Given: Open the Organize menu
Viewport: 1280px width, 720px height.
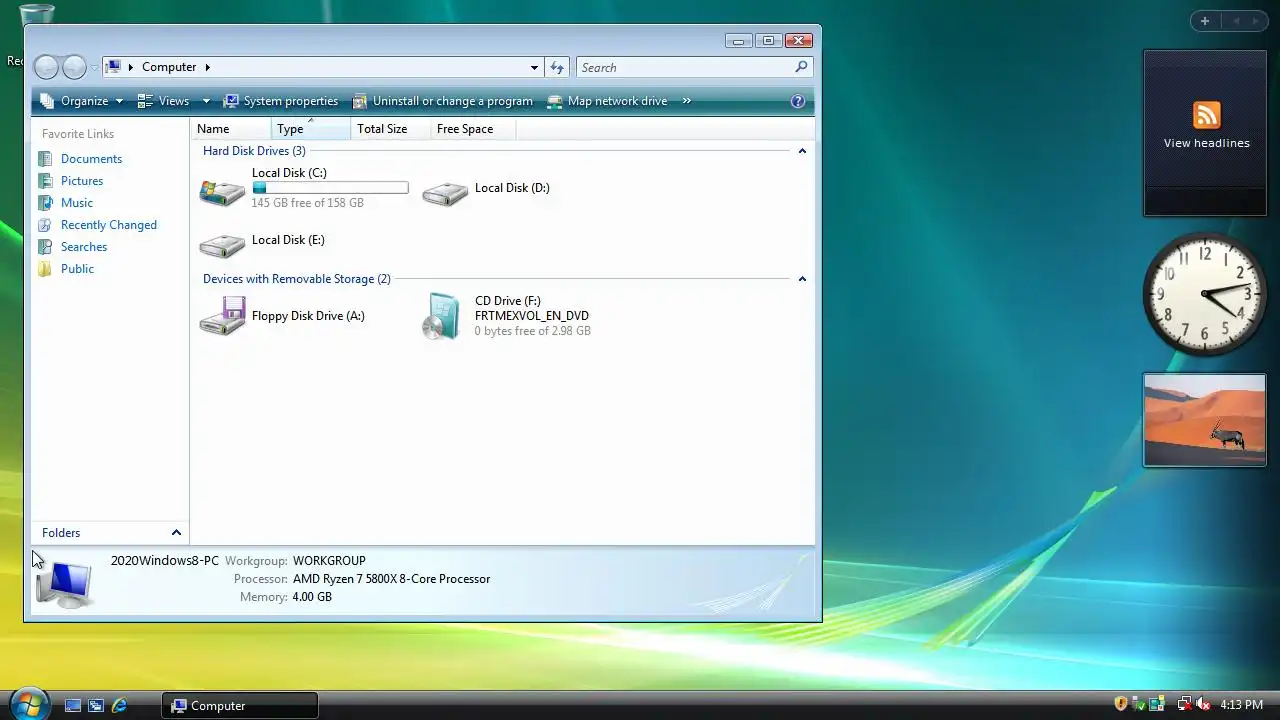Looking at the screenshot, I should coord(82,101).
